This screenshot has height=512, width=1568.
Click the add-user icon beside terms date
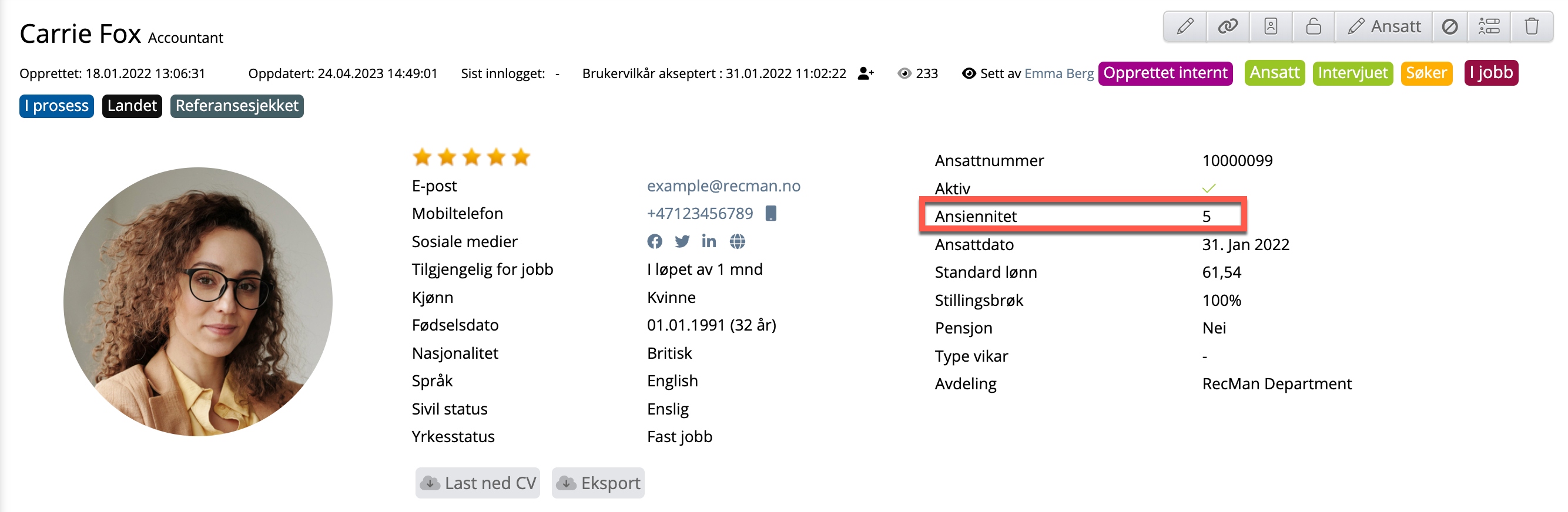(x=865, y=73)
